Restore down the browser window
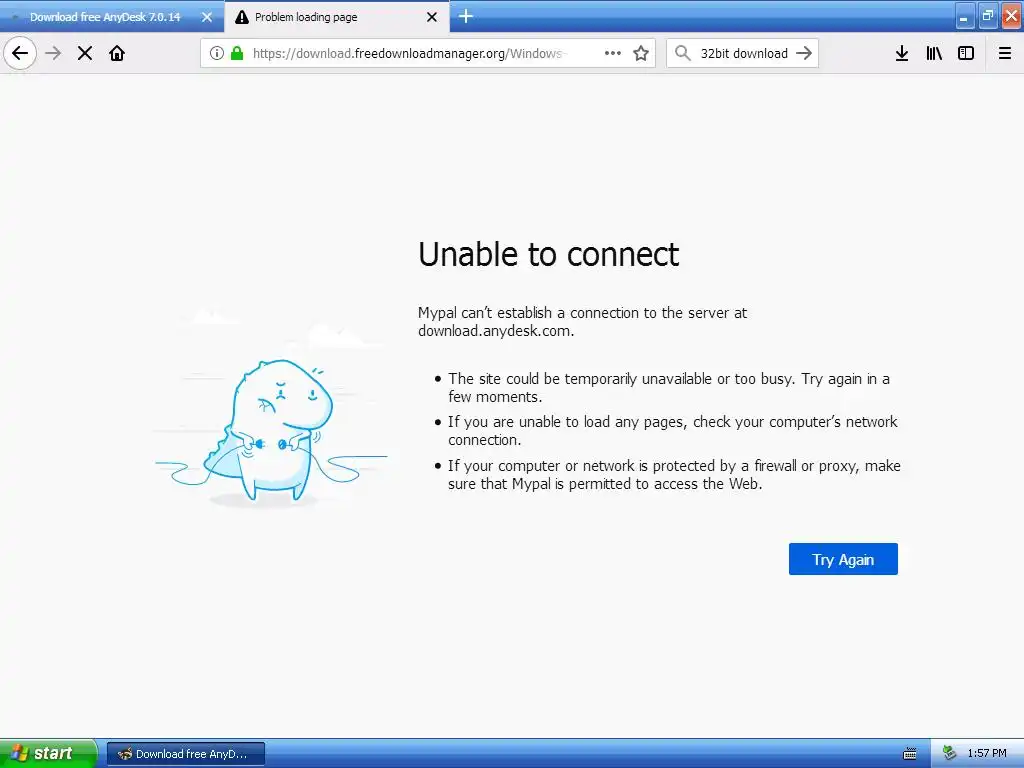This screenshot has height=768, width=1024. [x=988, y=16]
